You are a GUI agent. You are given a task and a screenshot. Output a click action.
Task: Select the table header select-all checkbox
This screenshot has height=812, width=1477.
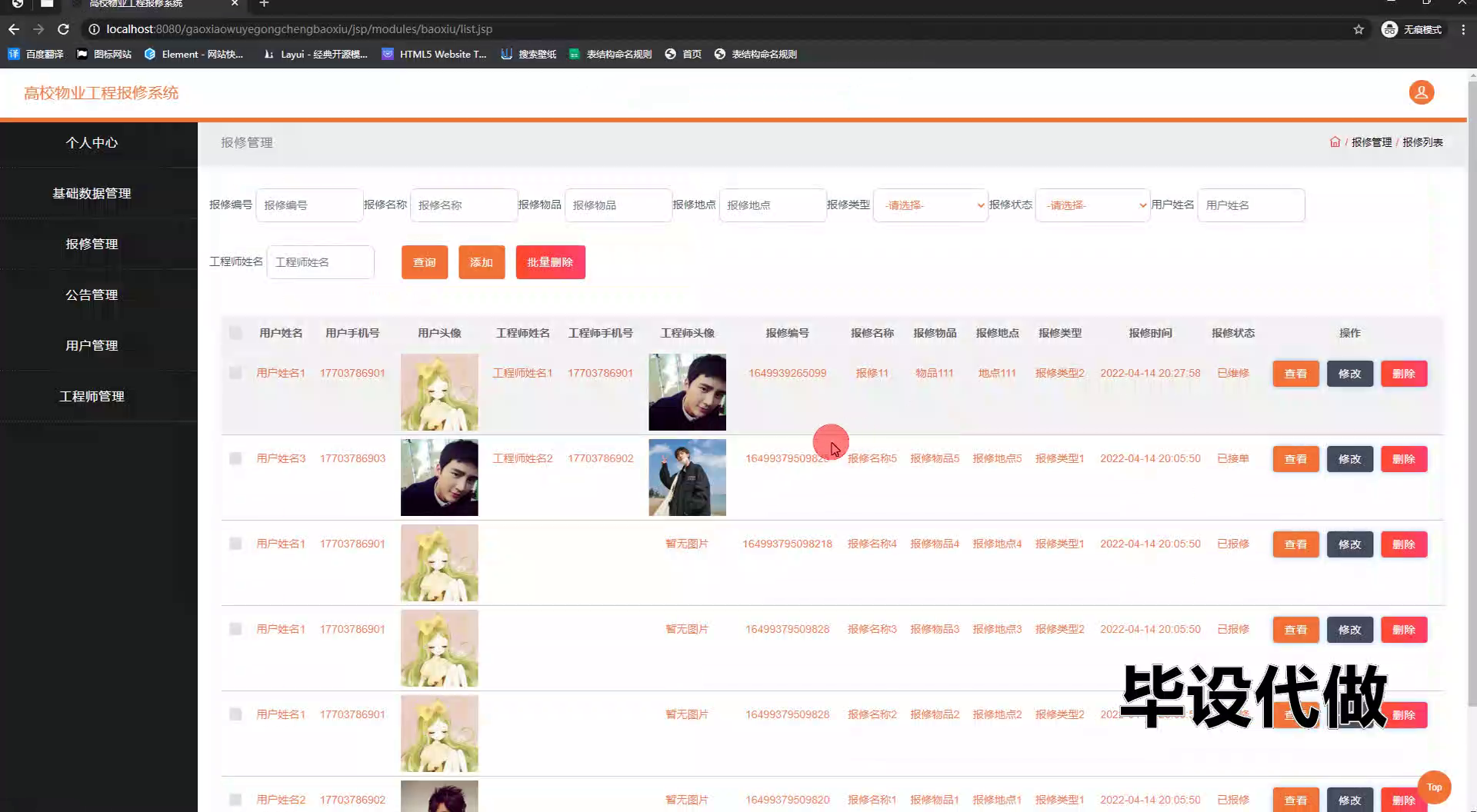point(235,333)
